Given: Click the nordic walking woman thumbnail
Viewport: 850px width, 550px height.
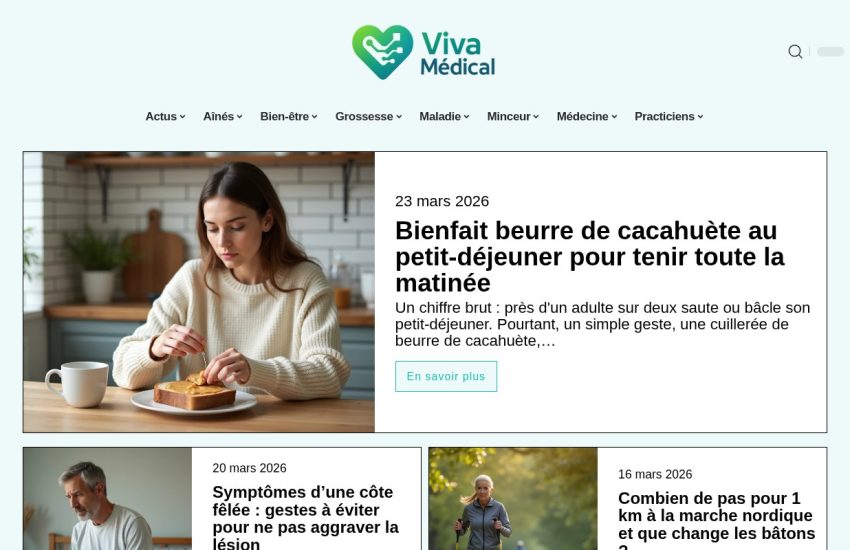Looking at the screenshot, I should coord(513,499).
